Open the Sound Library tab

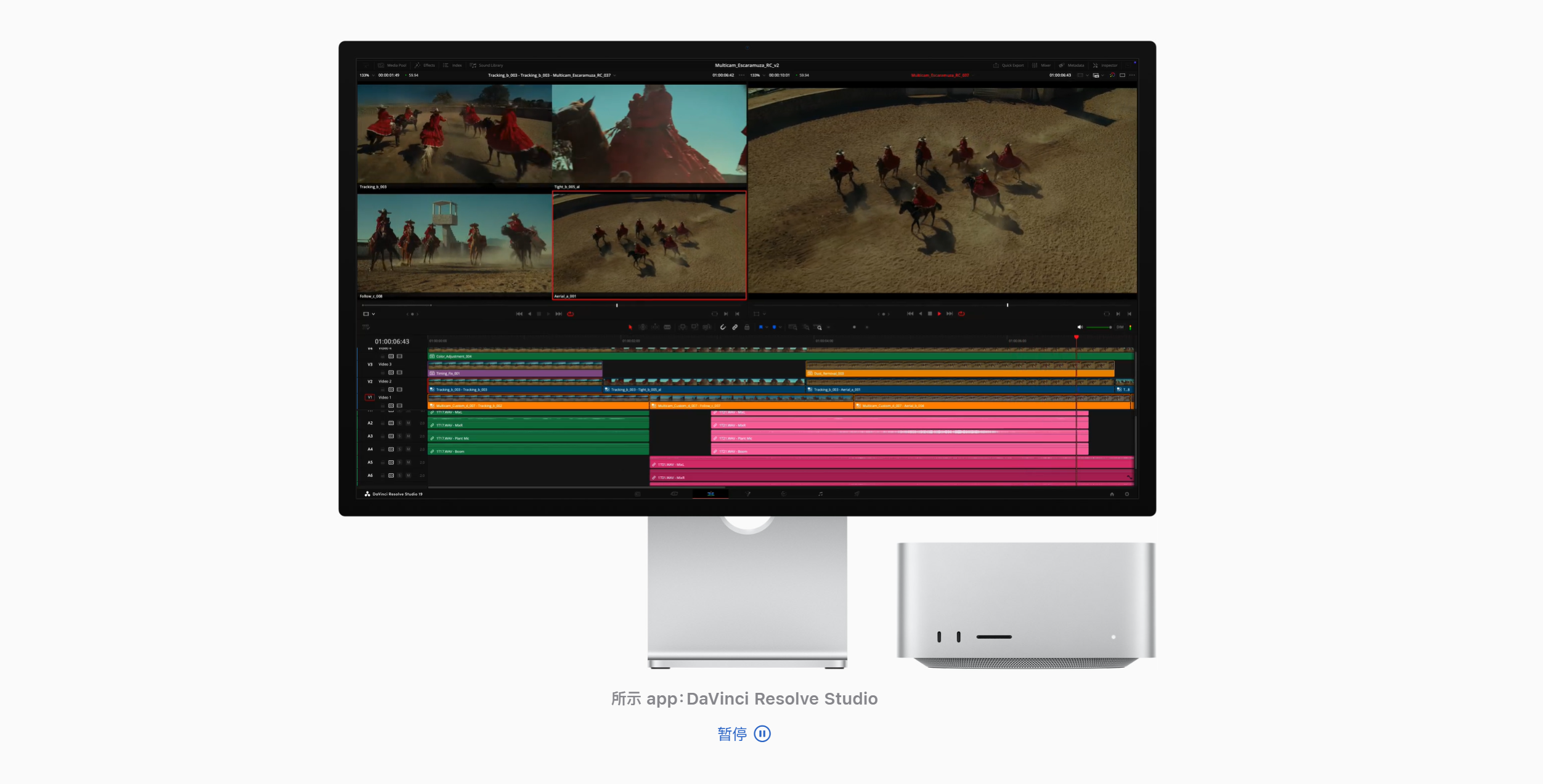coord(486,65)
